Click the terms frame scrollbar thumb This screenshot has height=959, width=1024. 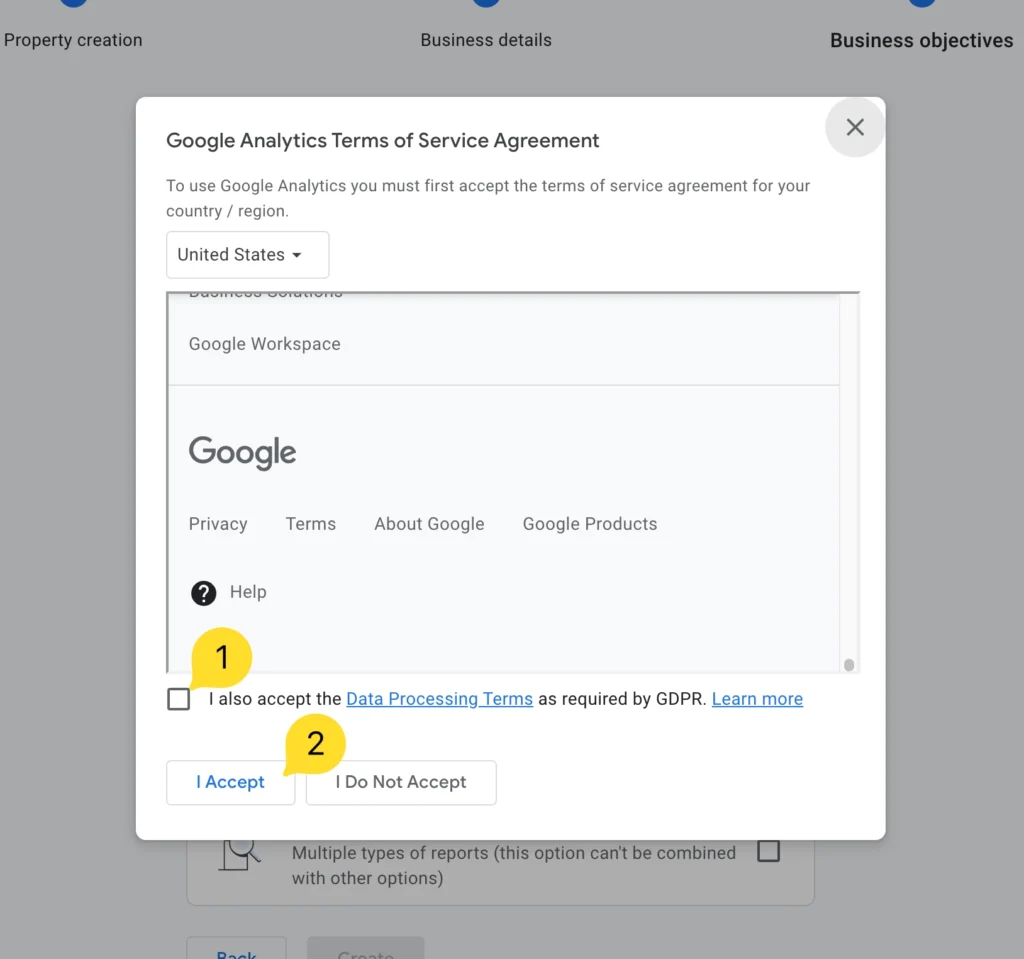(849, 664)
